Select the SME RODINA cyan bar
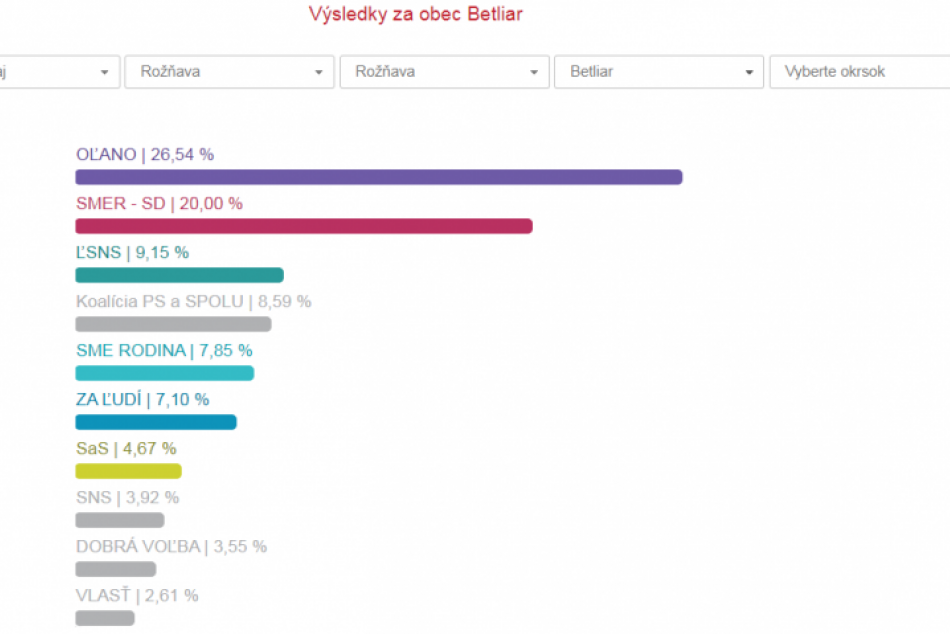950x634 pixels. click(164, 372)
